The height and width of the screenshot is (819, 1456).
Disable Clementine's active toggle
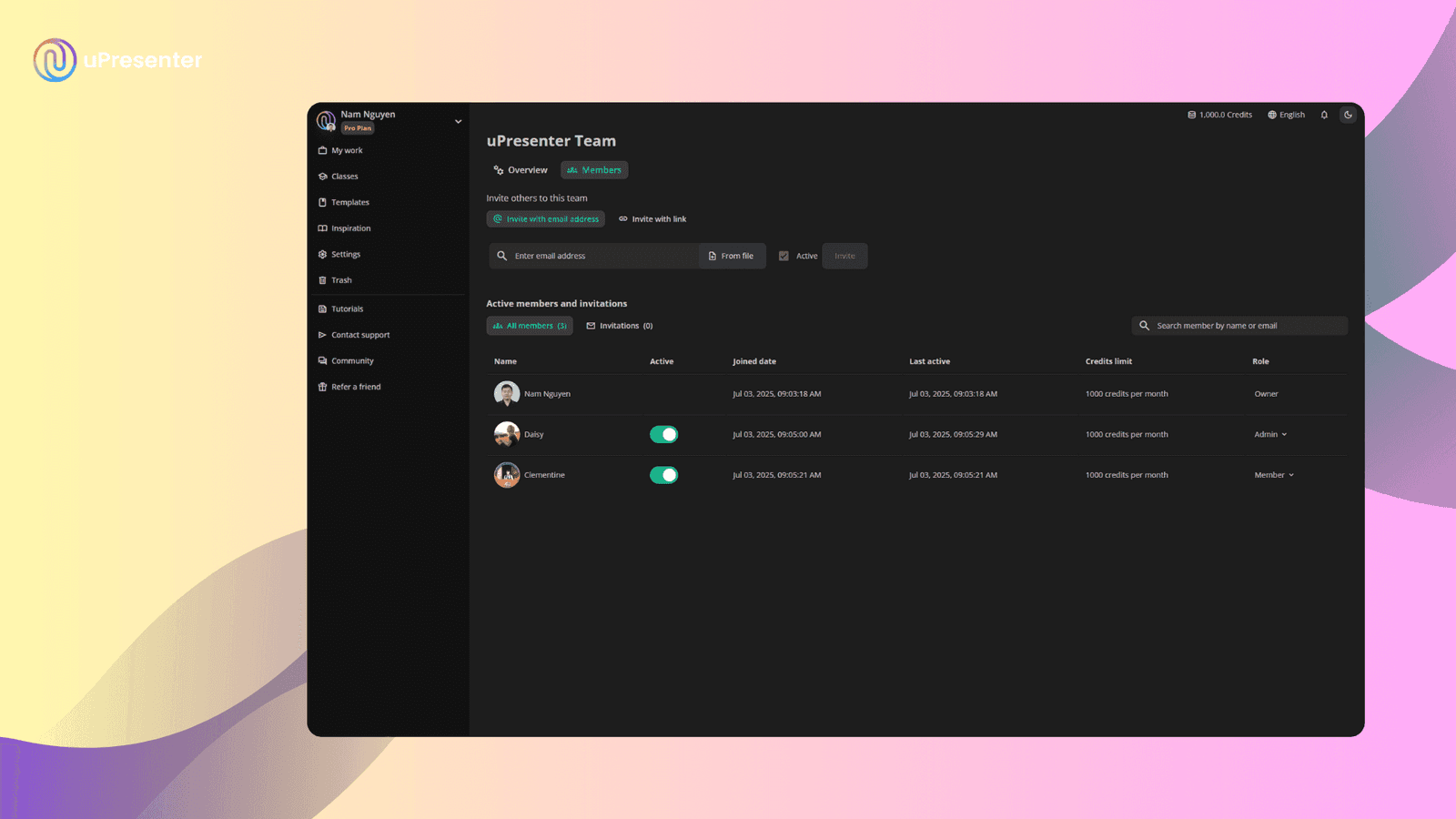(663, 475)
